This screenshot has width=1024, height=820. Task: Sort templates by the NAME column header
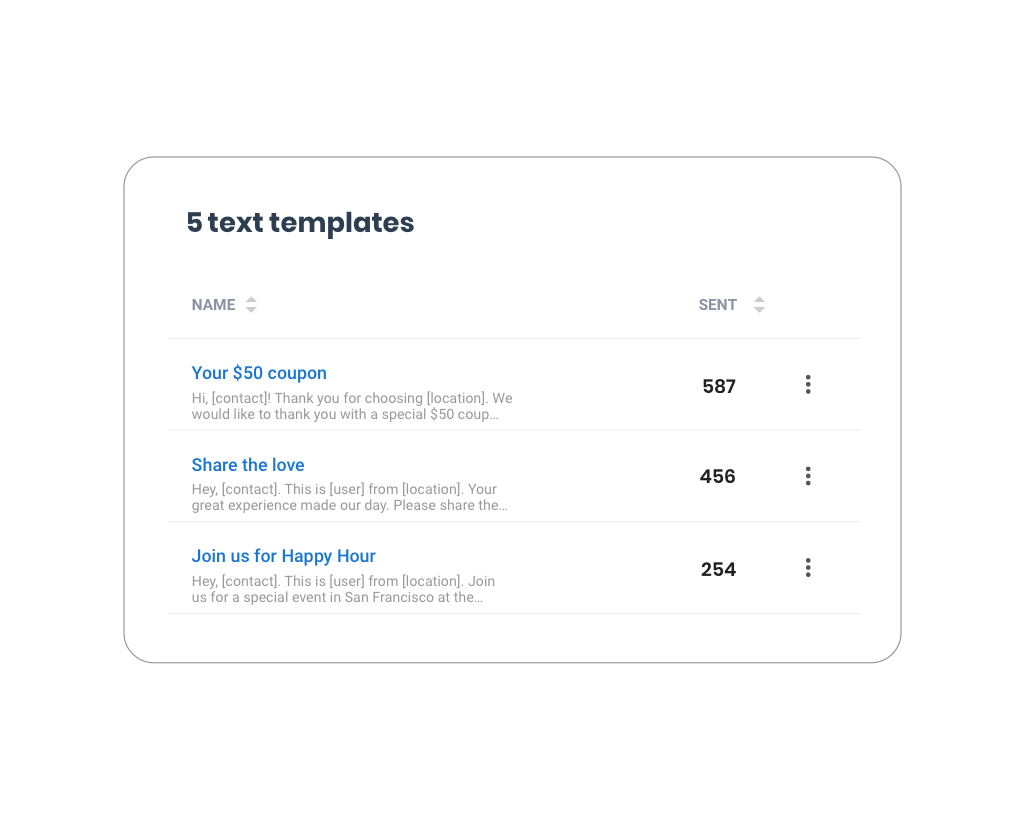click(x=214, y=305)
